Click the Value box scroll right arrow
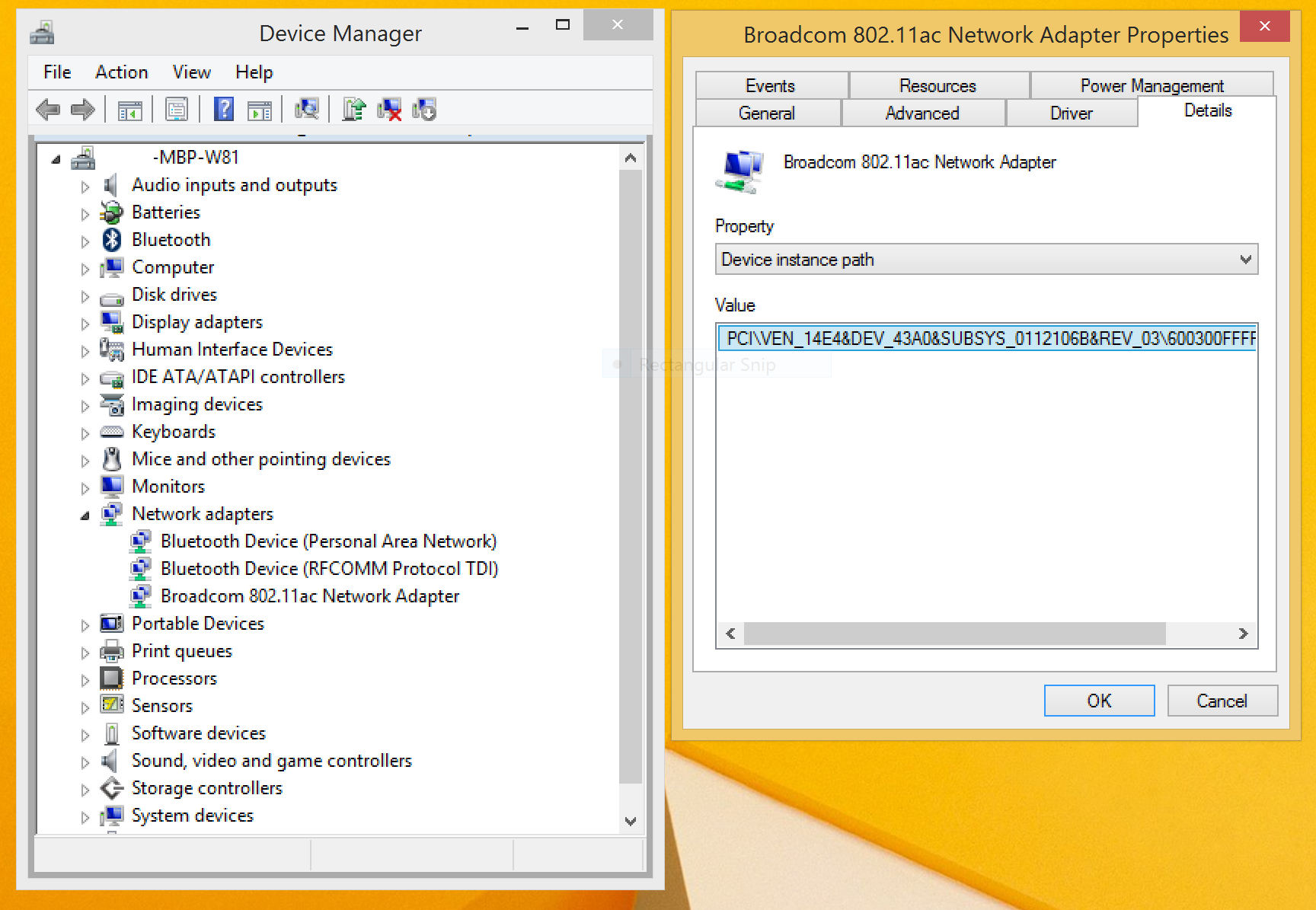The image size is (1316, 910). pos(1243,634)
